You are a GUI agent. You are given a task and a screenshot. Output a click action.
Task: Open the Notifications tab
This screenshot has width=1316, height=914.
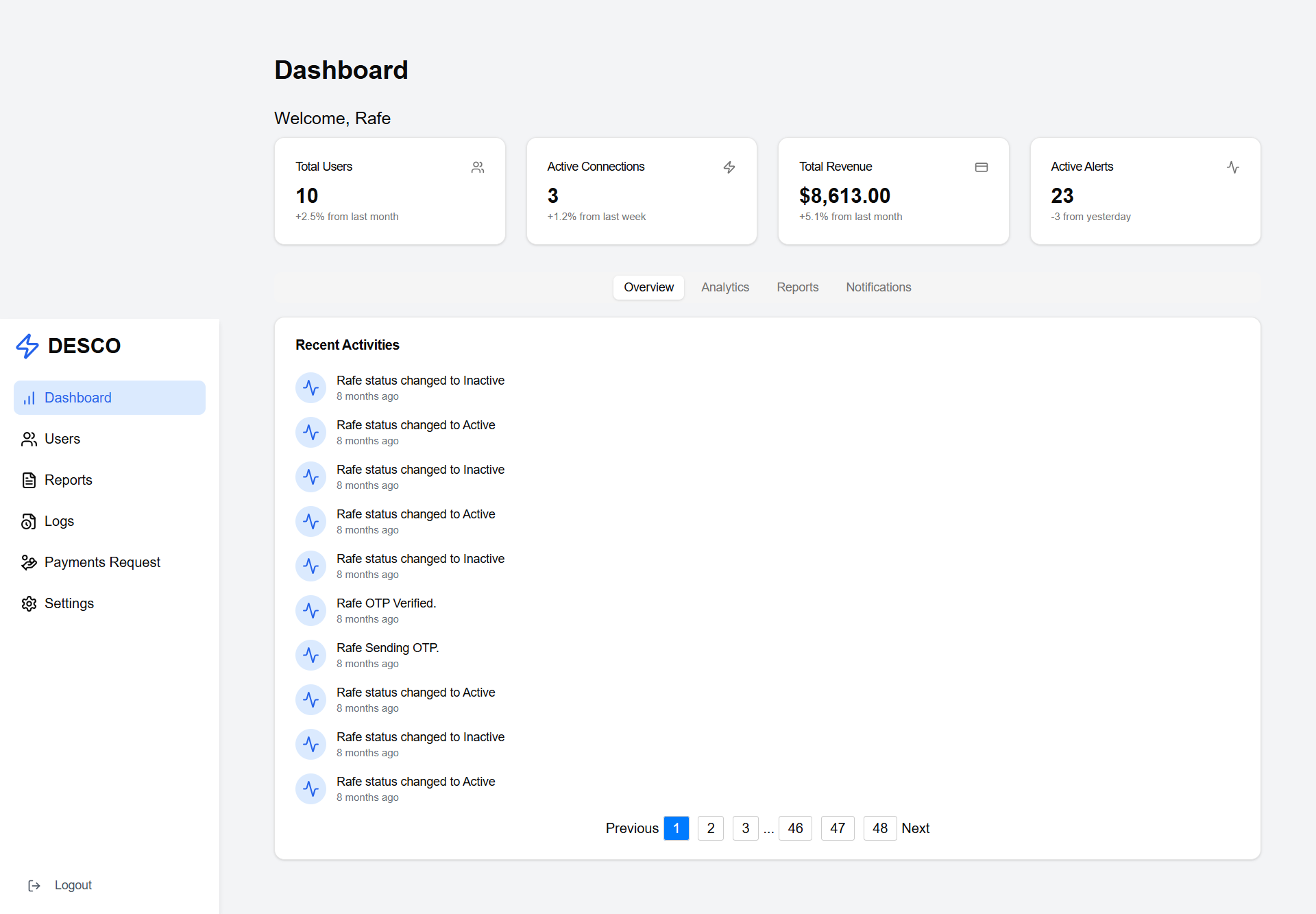pyautogui.click(x=878, y=287)
